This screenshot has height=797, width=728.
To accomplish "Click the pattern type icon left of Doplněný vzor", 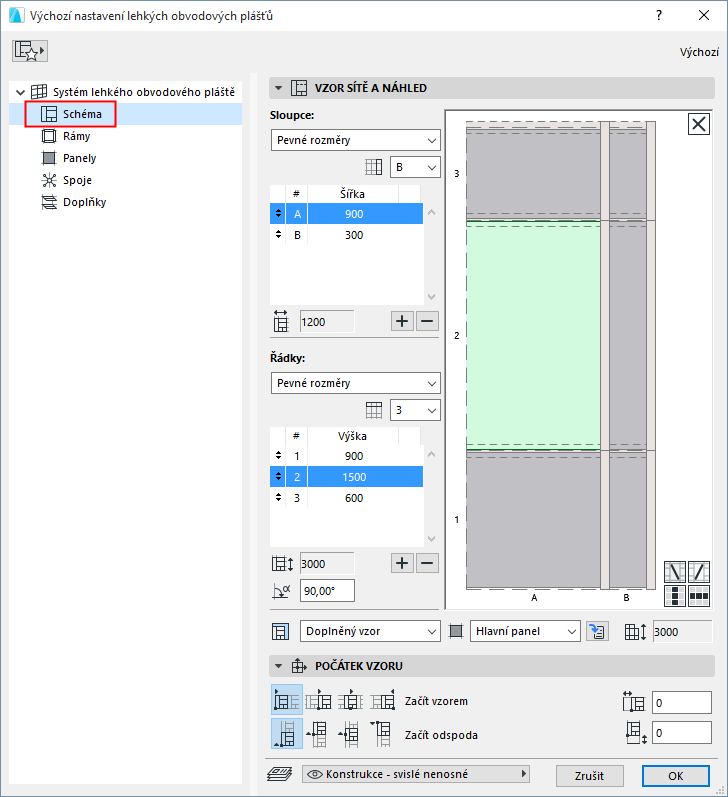I will click(x=281, y=631).
